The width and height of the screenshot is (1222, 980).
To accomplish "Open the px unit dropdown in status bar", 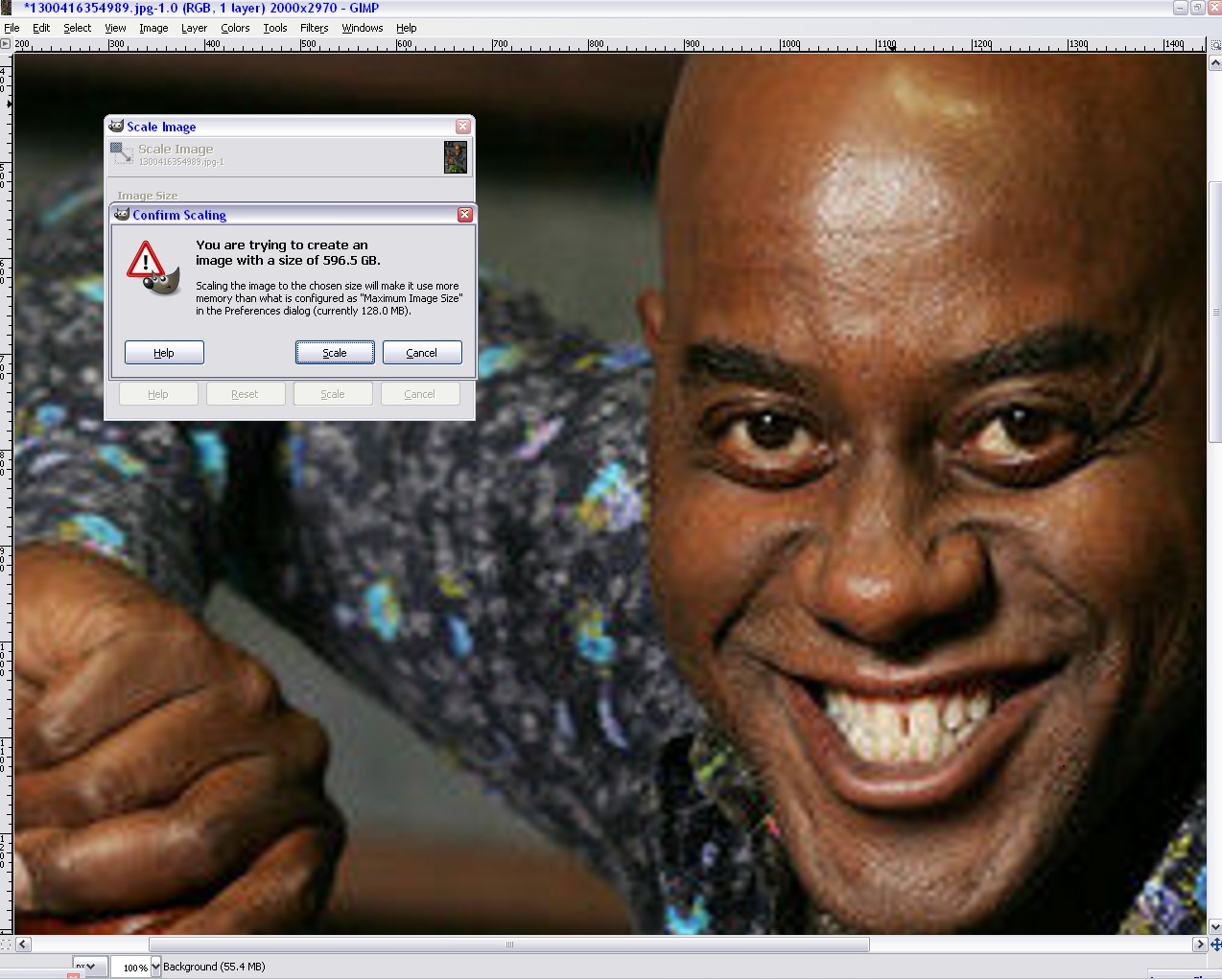I will pyautogui.click(x=89, y=967).
